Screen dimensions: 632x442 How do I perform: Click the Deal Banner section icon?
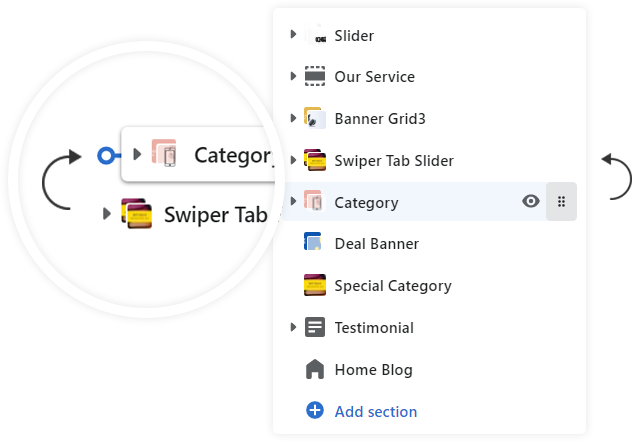(315, 243)
